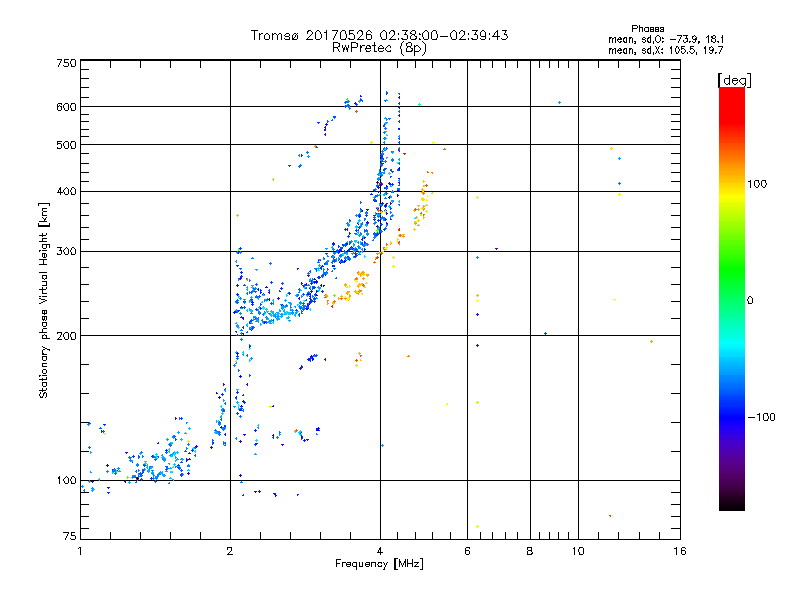This screenshot has width=800, height=600.
Task: Click the 'Phases' heading at top right
Action: pyautogui.click(x=647, y=29)
